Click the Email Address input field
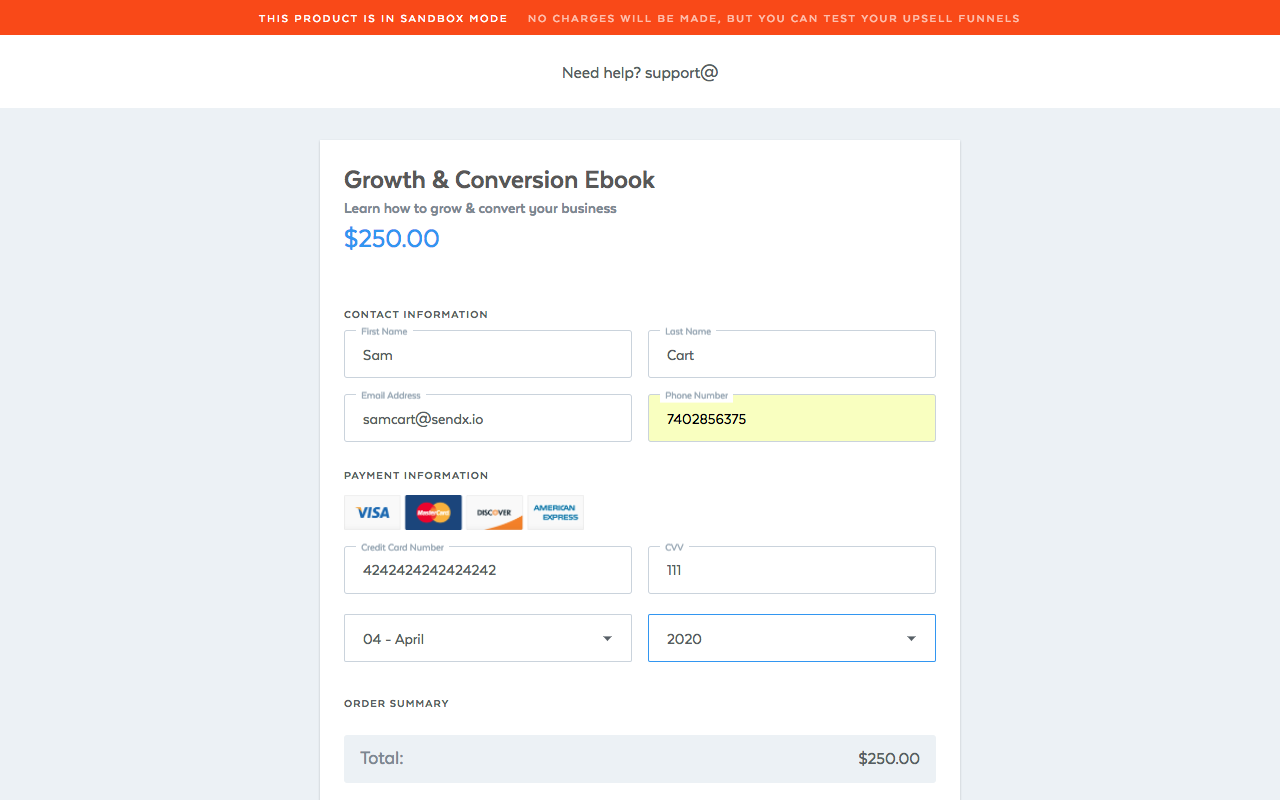Screen dimensions: 1280x800 point(488,418)
